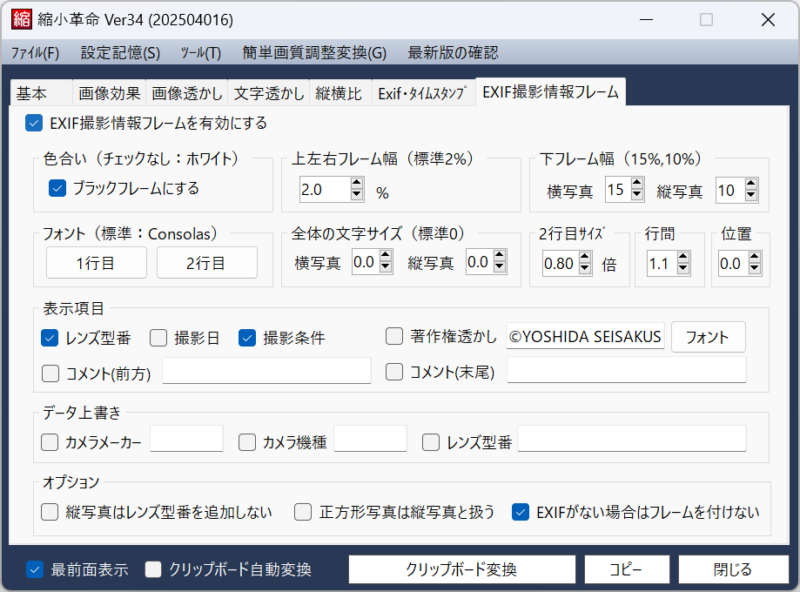Click the 1行目 font button
The width and height of the screenshot is (800, 592).
coord(96,263)
